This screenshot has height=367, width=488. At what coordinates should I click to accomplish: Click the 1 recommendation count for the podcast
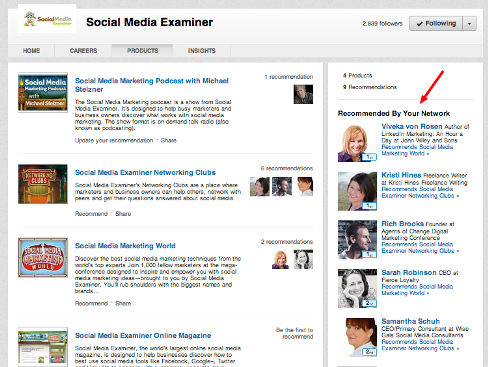(x=289, y=77)
